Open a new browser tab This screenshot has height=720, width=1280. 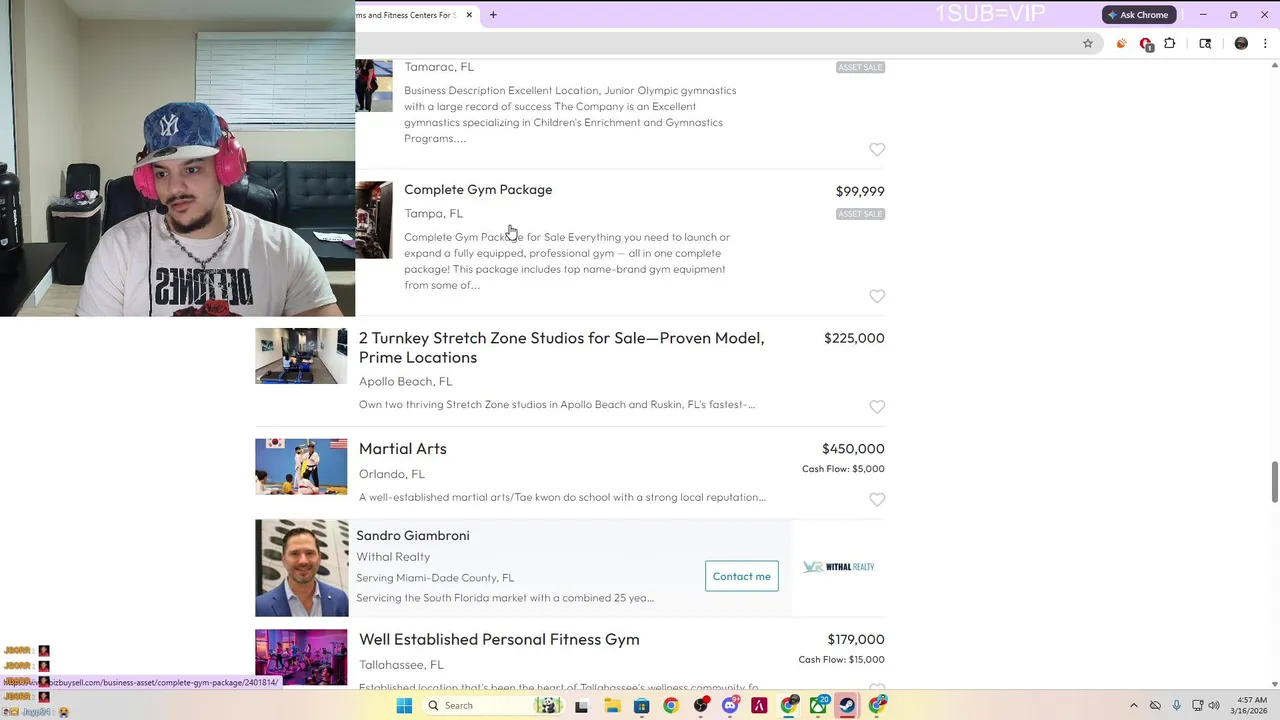point(493,15)
